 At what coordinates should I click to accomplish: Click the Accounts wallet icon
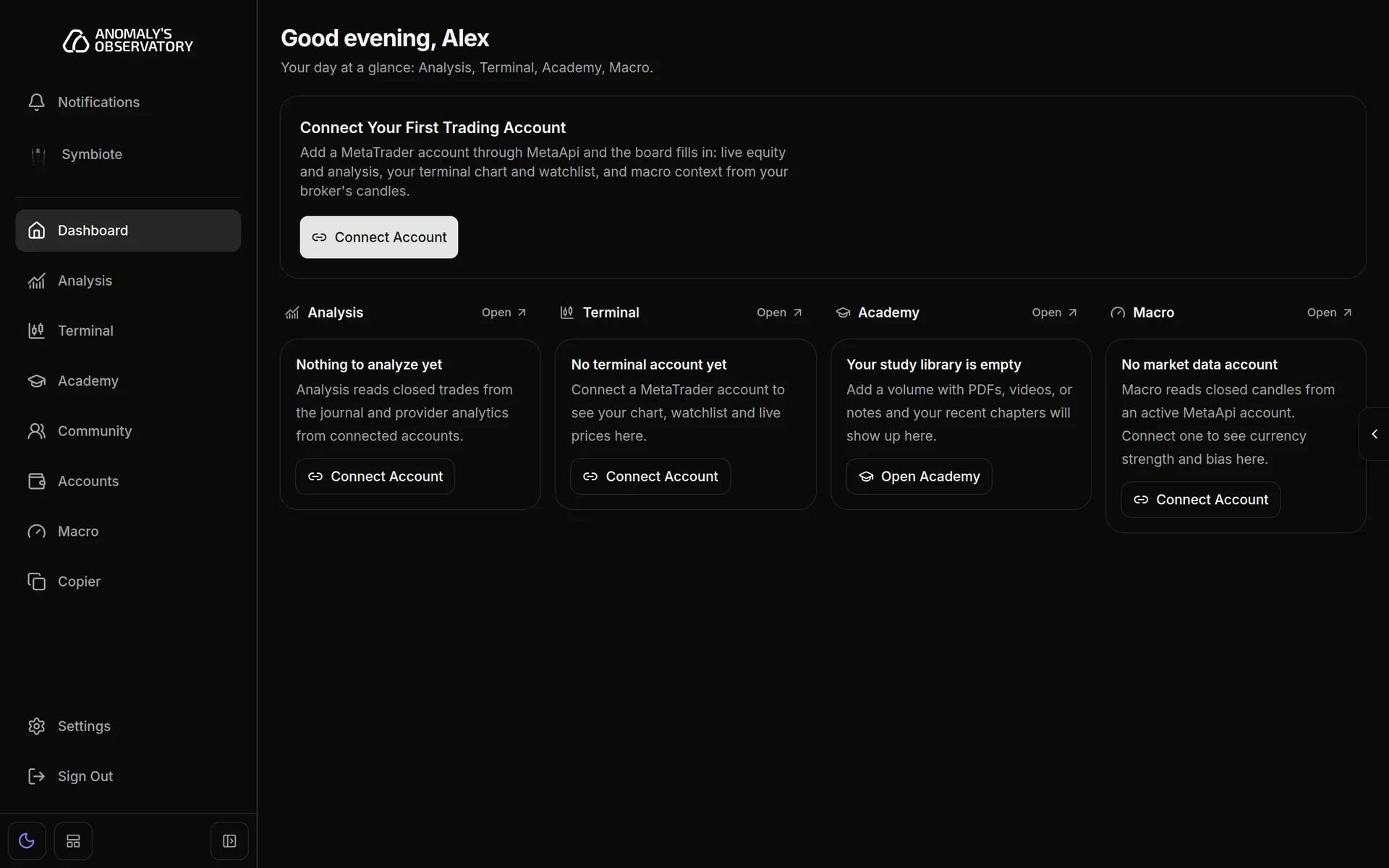pyautogui.click(x=36, y=481)
